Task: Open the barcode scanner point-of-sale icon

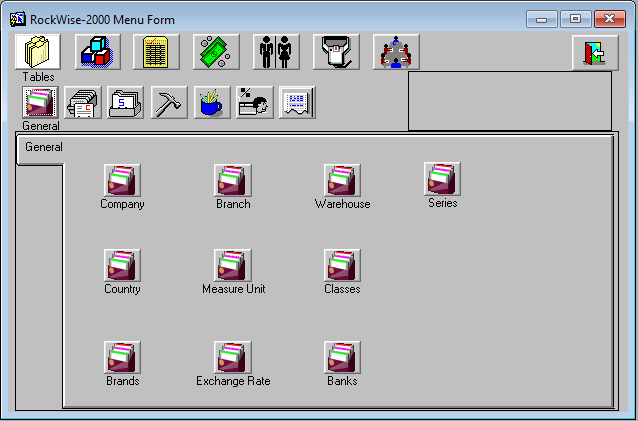Action: pyautogui.click(x=336, y=52)
